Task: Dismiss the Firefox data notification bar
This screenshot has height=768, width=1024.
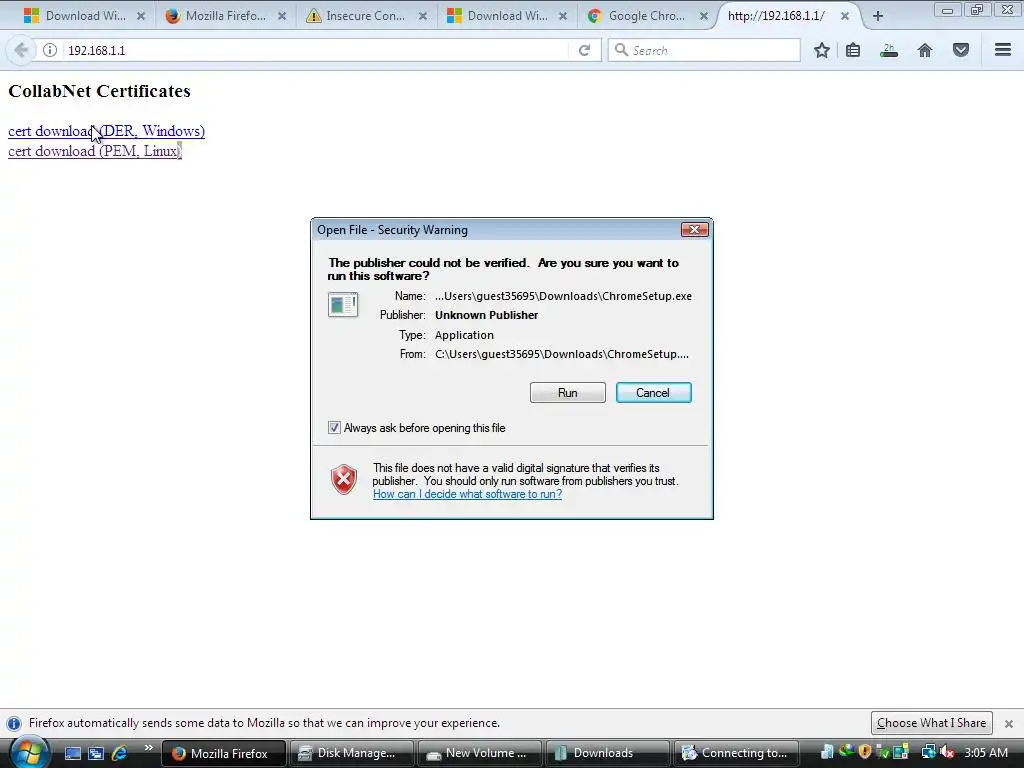Action: coord(1008,724)
